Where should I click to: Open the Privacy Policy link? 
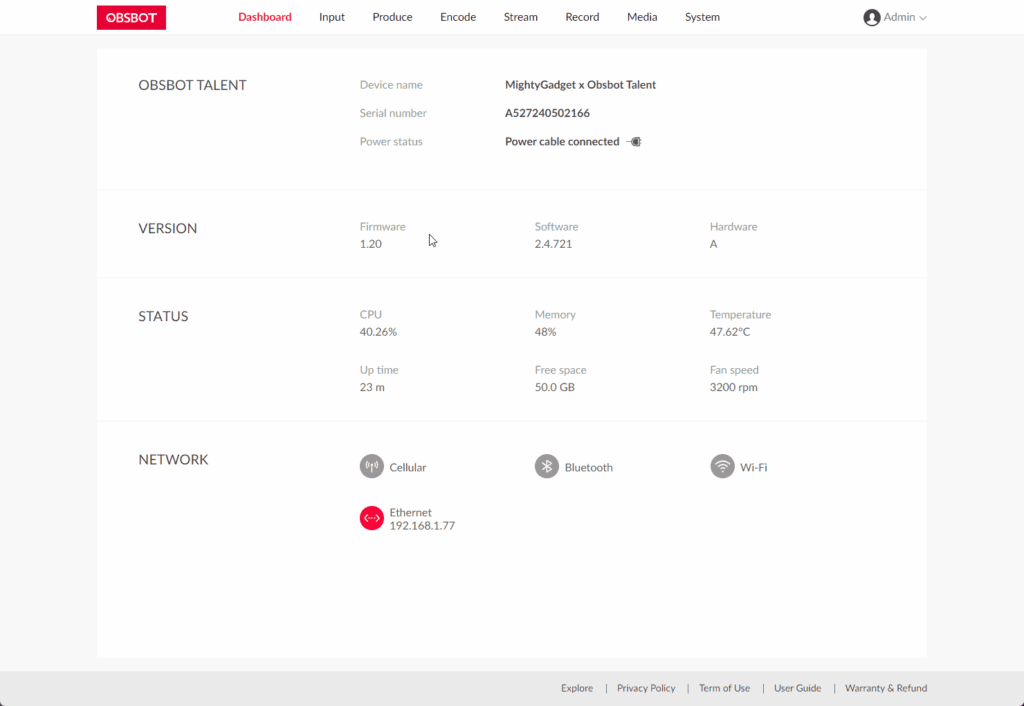point(646,688)
